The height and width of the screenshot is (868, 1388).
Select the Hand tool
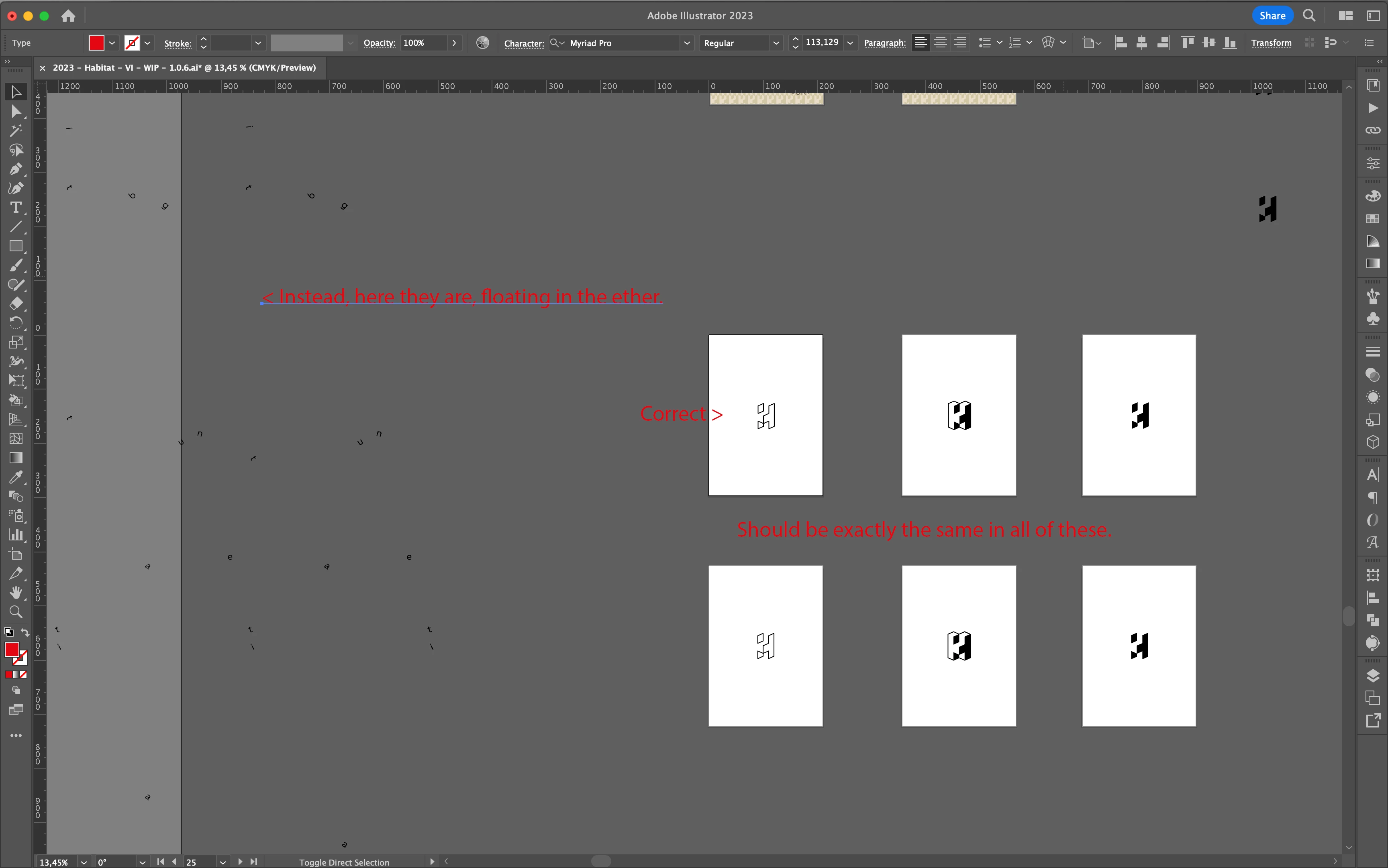pyautogui.click(x=16, y=593)
